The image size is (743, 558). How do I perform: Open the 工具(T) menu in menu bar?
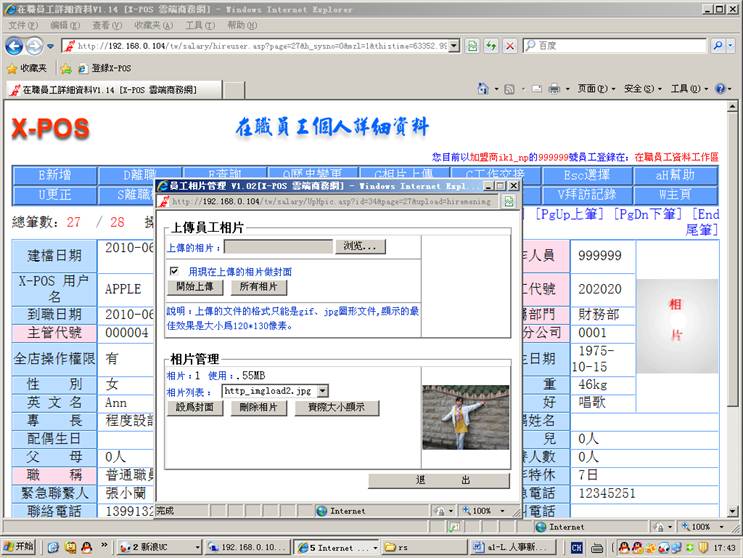click(199, 25)
